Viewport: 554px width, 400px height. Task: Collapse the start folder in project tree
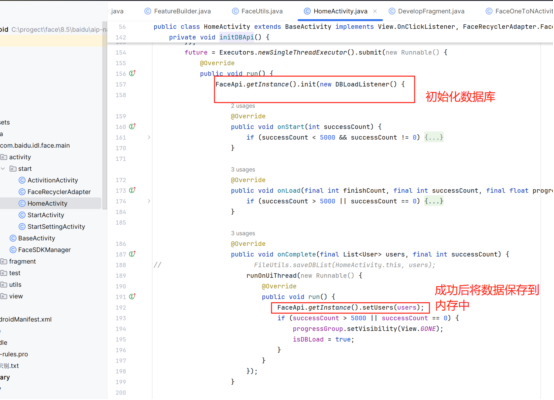click(3, 169)
